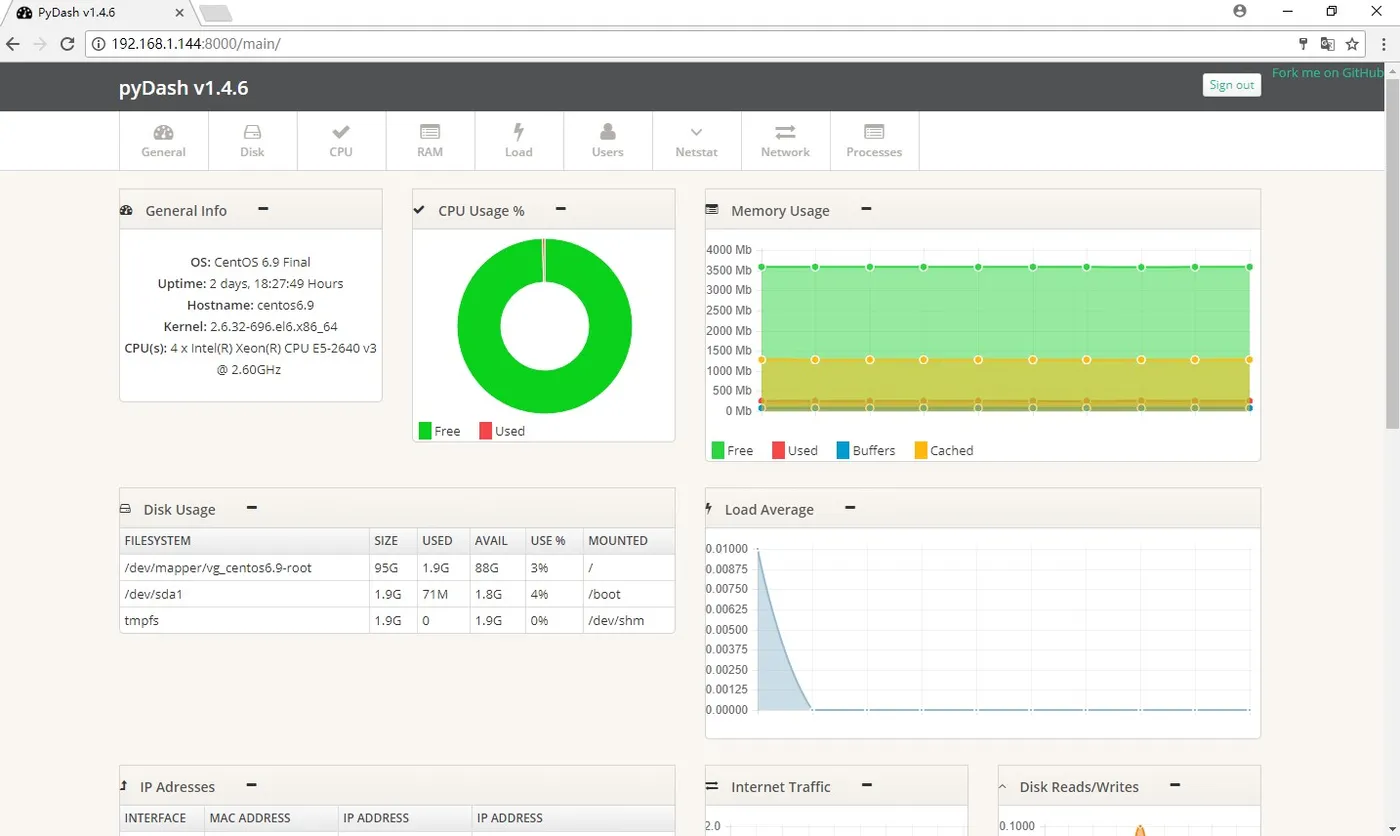This screenshot has width=1400, height=836.
Task: Select the tmpfs filesystem cell
Action: tap(244, 620)
